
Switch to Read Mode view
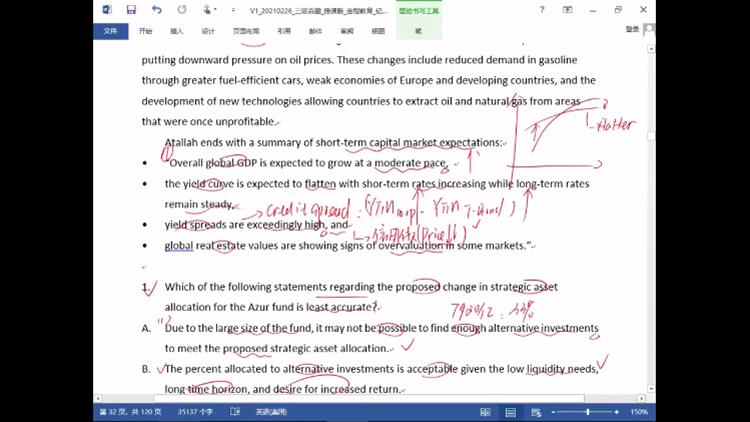[484, 412]
